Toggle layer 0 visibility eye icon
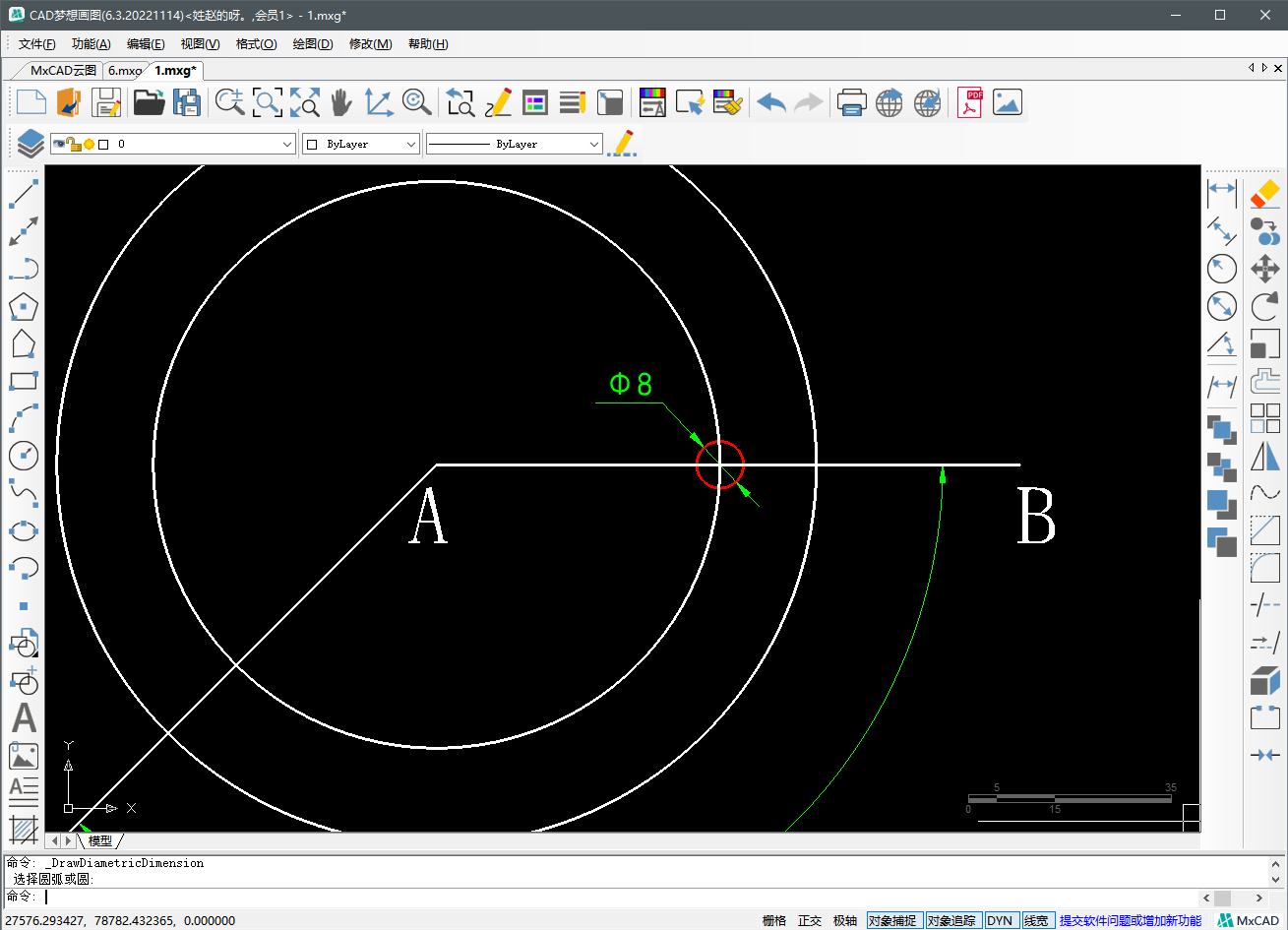Viewport: 1288px width, 930px height. [x=59, y=144]
